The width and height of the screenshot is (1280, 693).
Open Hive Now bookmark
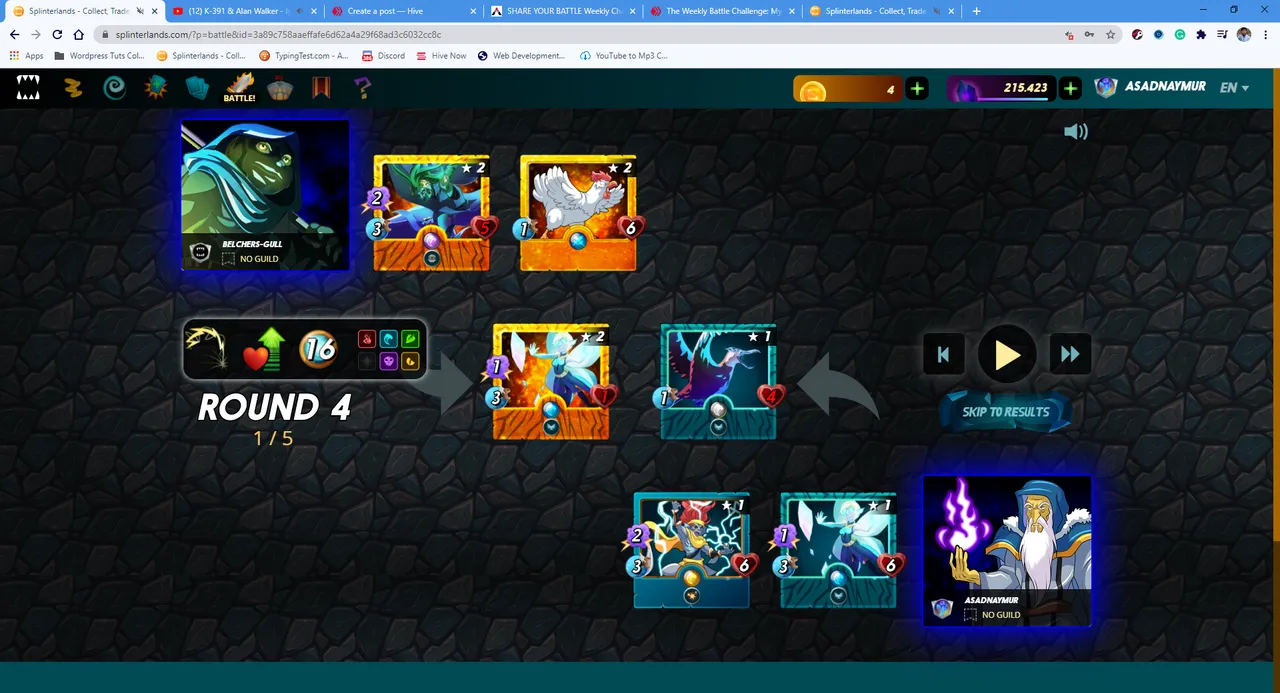[441, 56]
